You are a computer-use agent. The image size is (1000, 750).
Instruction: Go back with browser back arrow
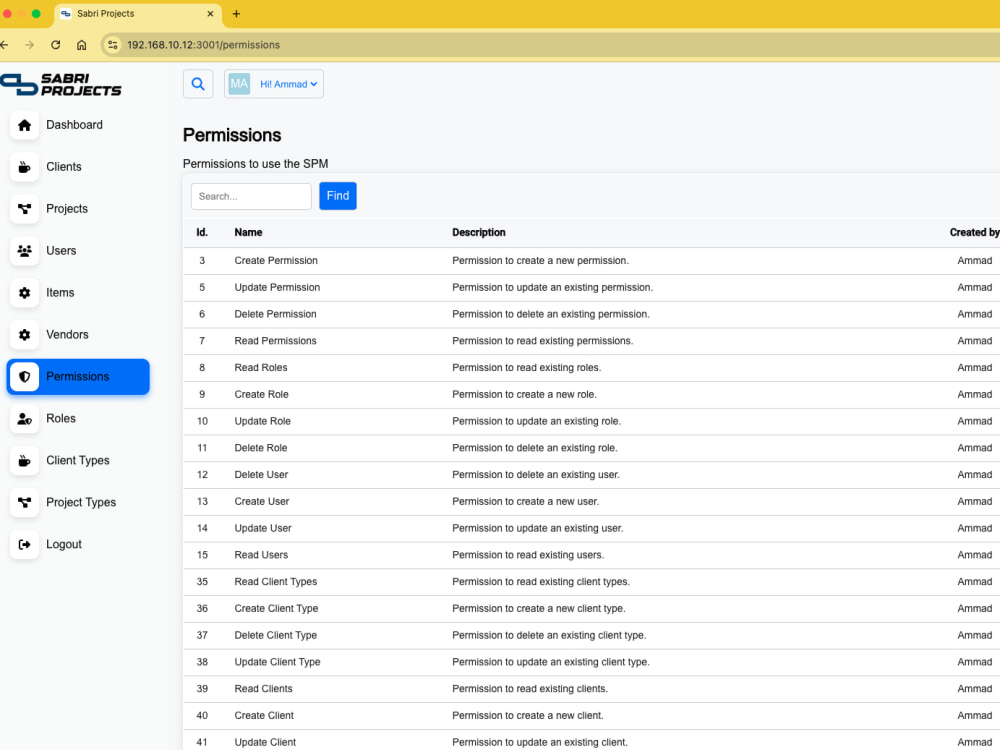click(4, 45)
